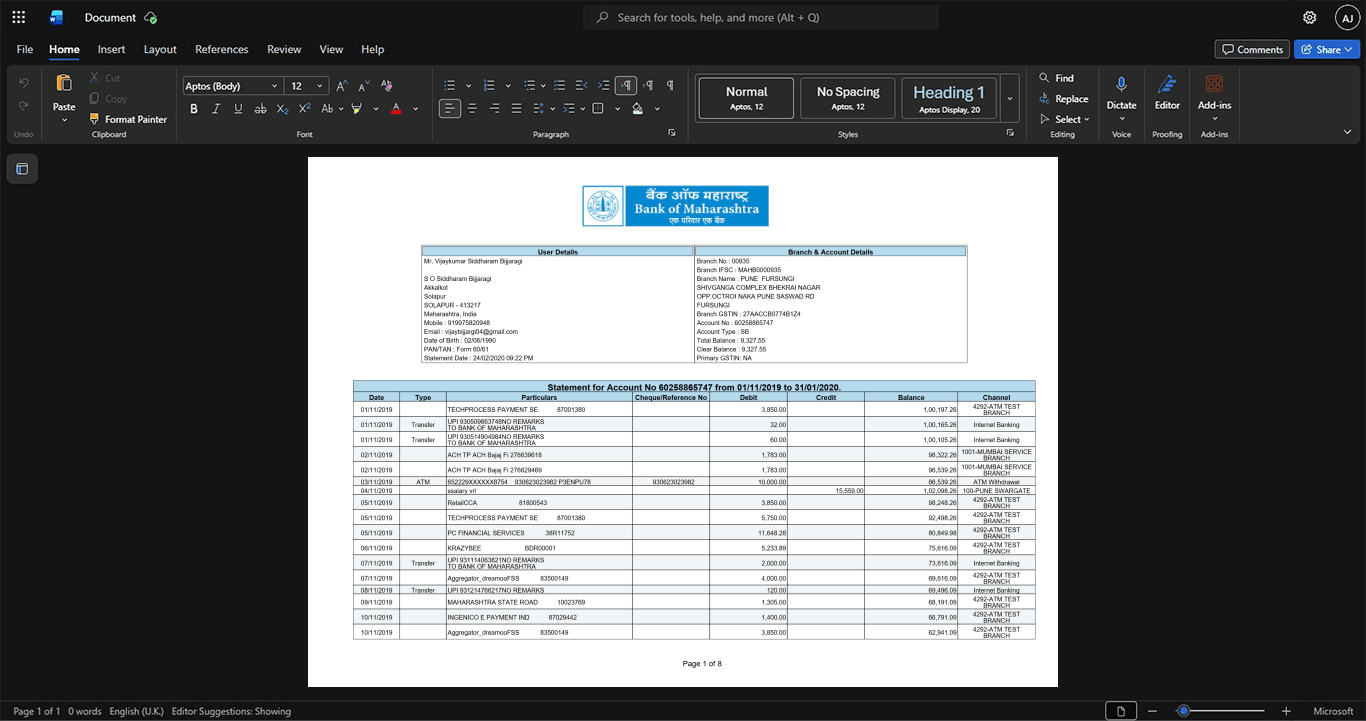Clear all formatting icon
The height and width of the screenshot is (721, 1366).
[x=387, y=86]
